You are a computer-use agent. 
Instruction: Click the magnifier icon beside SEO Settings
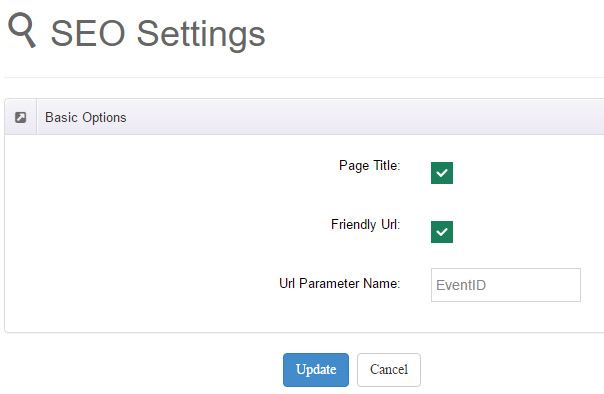(22, 30)
